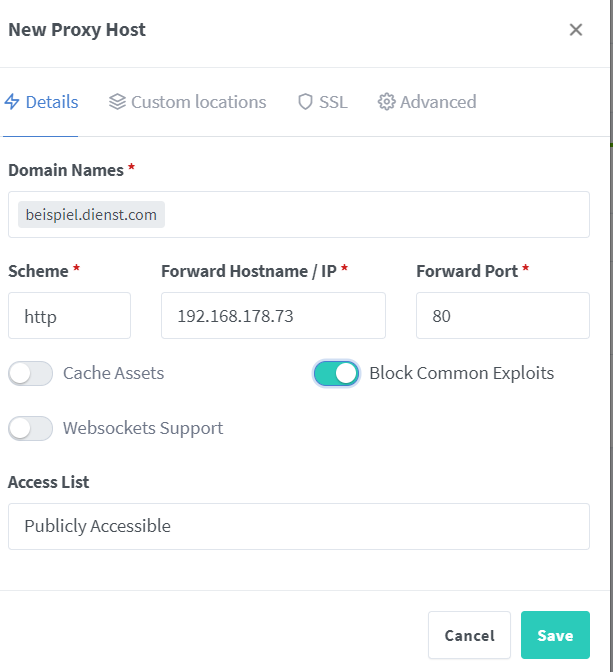Close the New Proxy Host dialog
Screen dimensions: 613x672
(x=576, y=30)
